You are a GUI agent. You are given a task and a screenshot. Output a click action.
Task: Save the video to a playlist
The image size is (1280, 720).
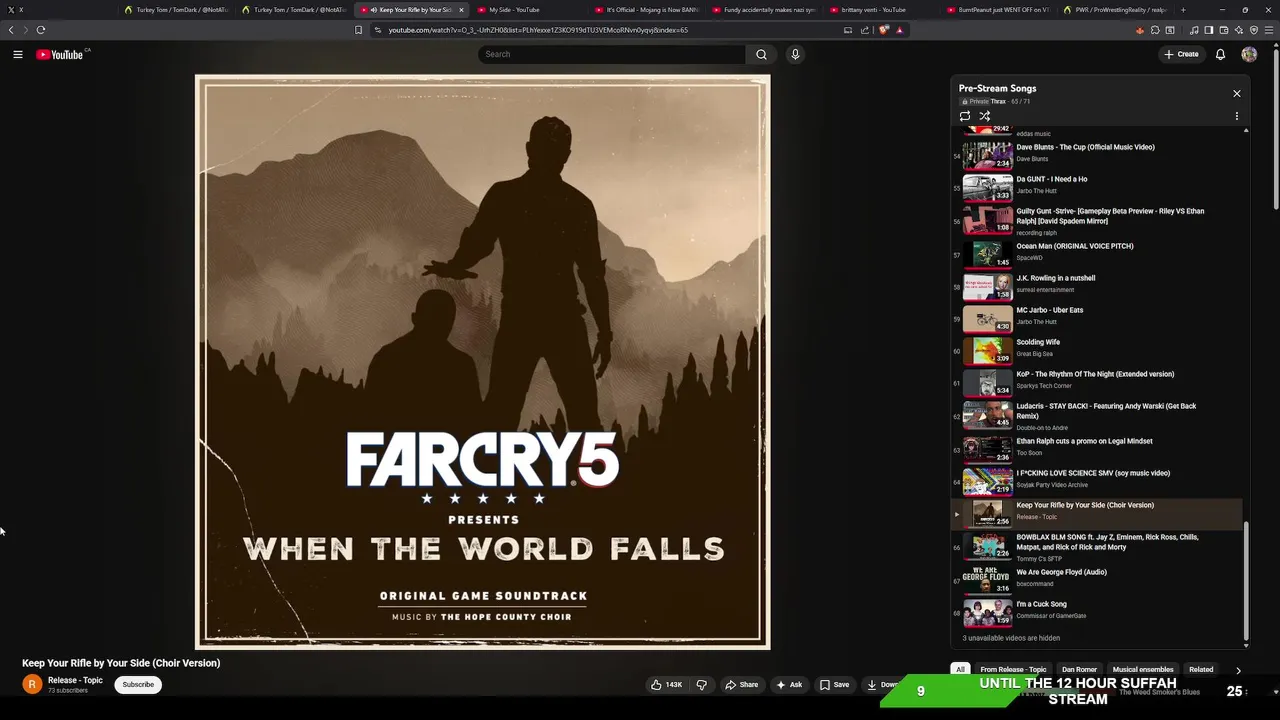pyautogui.click(x=835, y=685)
